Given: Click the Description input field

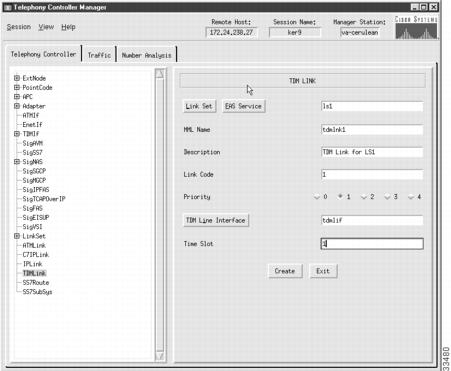Looking at the screenshot, I should (x=372, y=152).
